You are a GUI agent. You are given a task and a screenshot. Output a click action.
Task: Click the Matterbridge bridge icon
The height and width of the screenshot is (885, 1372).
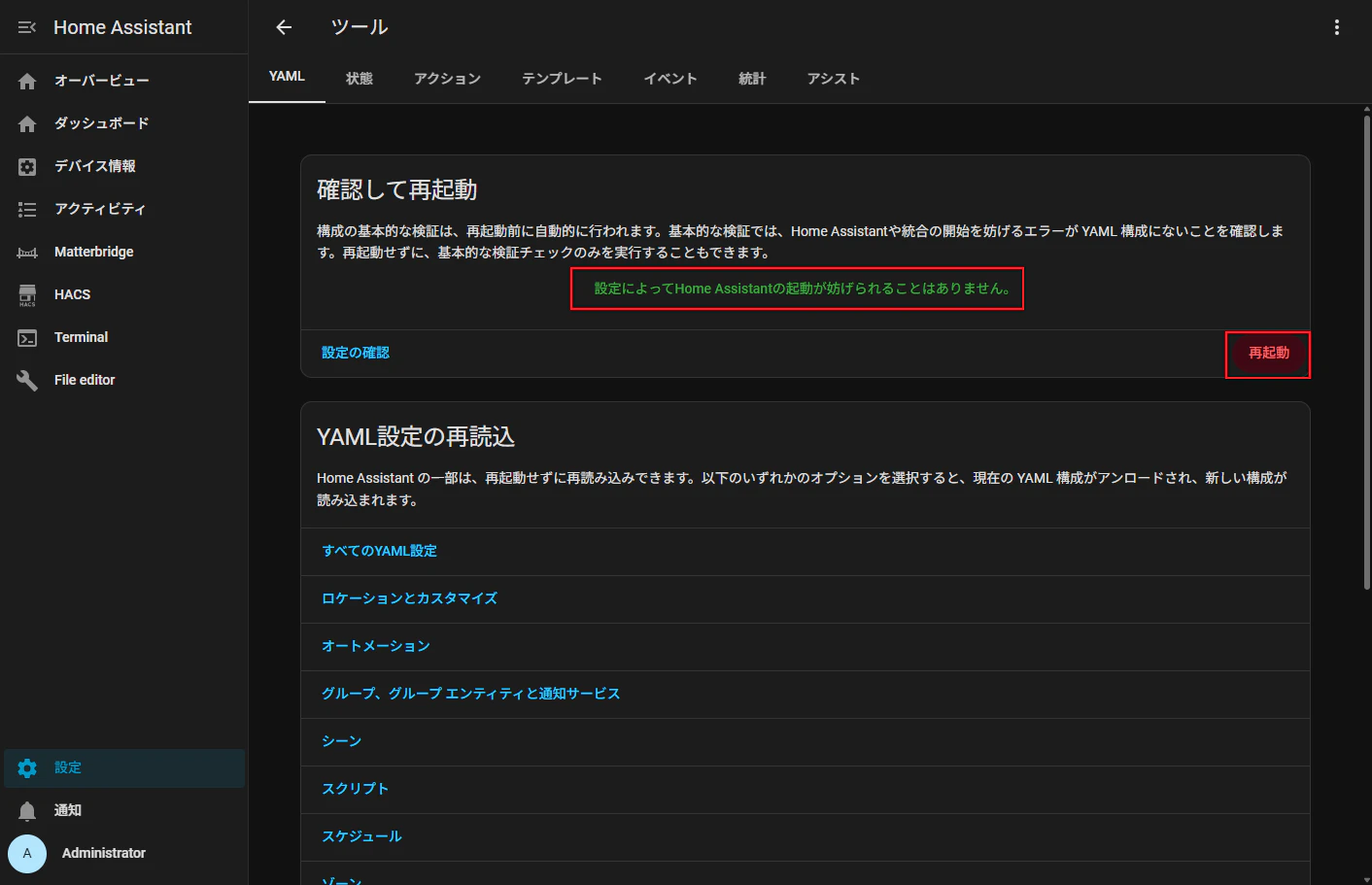[x=27, y=253]
